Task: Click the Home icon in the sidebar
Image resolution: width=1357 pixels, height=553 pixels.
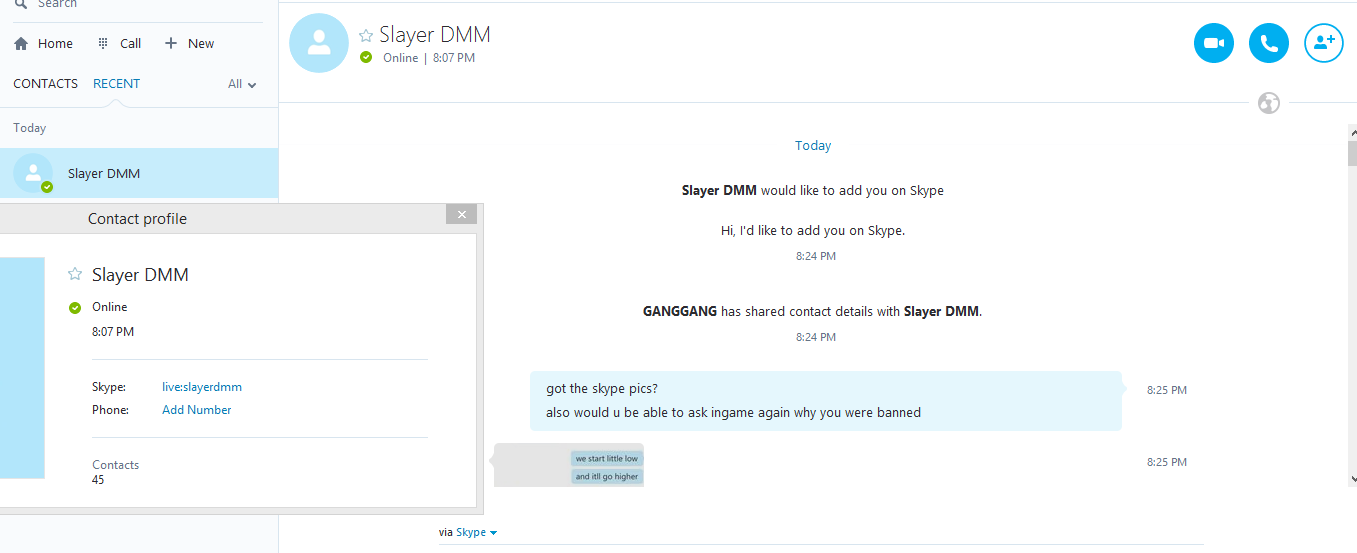Action: pos(21,44)
